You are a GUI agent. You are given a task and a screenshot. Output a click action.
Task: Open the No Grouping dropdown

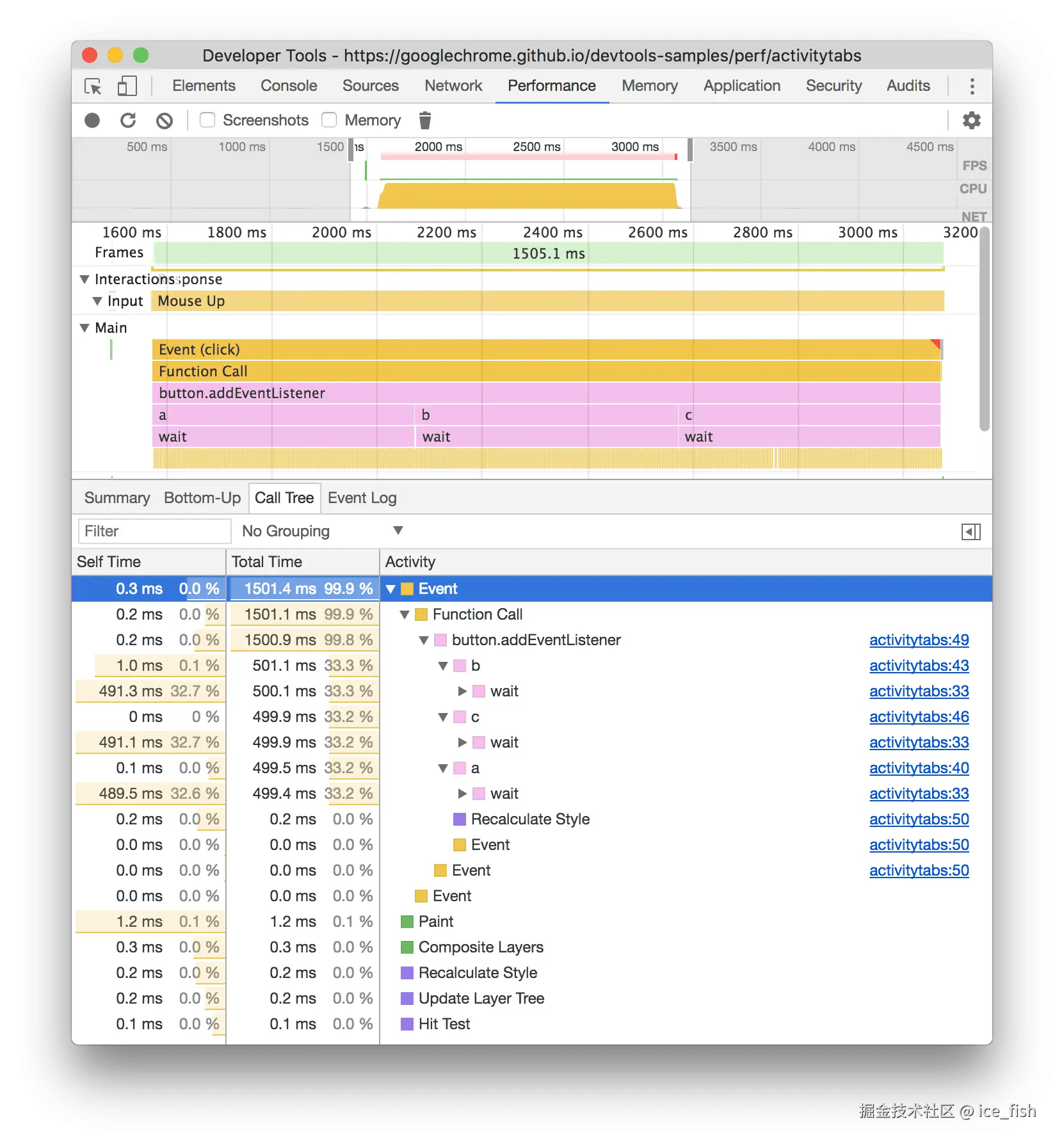[322, 531]
